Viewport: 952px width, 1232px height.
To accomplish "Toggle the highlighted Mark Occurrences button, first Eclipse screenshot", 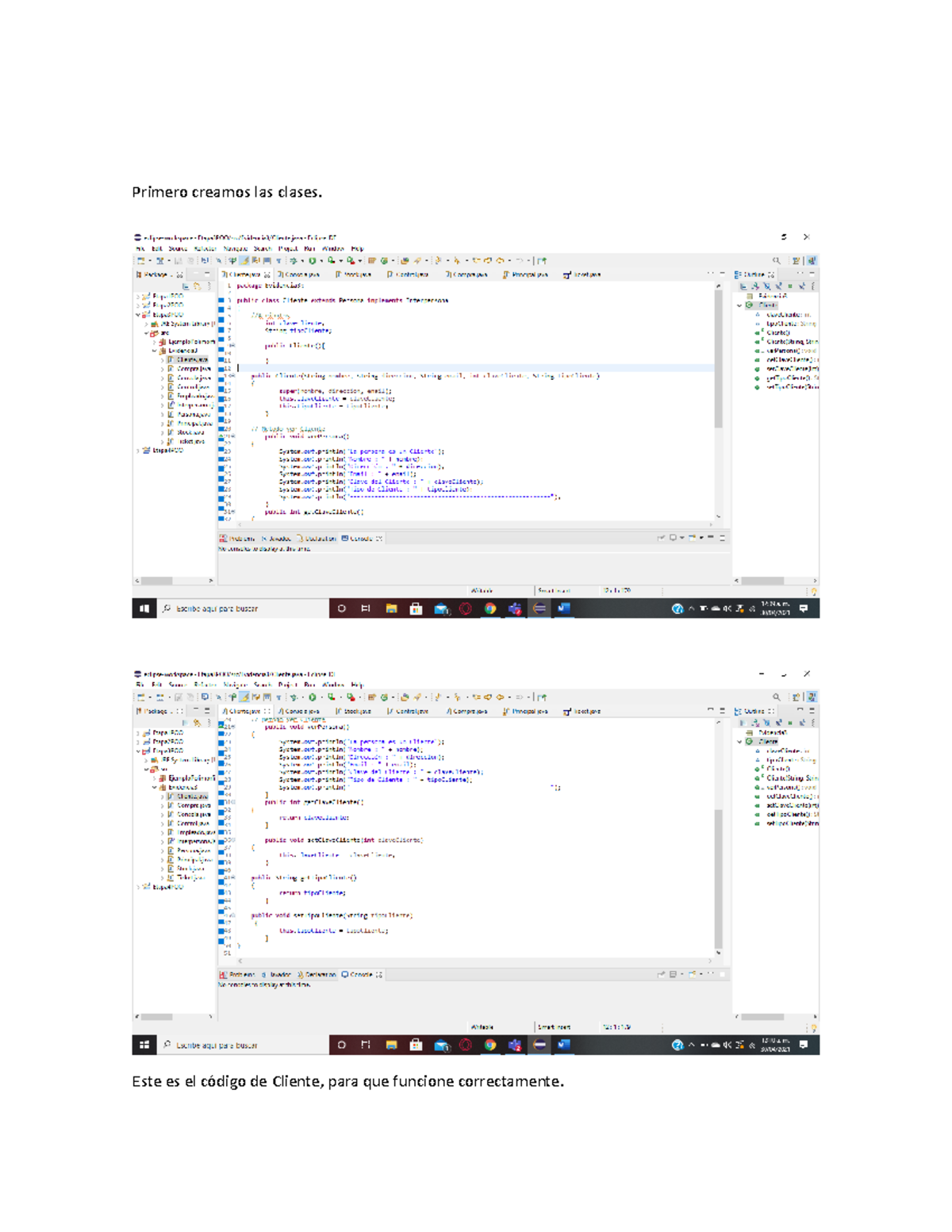I will click(x=246, y=260).
